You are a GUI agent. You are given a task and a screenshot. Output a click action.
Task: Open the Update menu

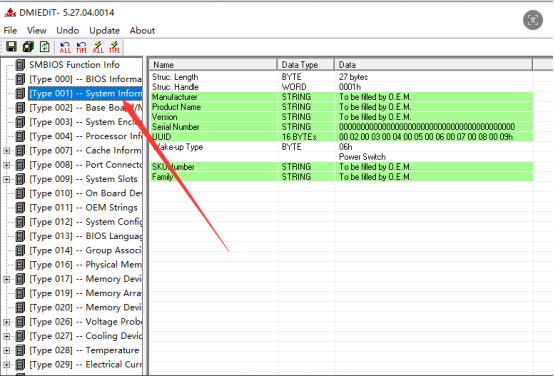point(104,30)
